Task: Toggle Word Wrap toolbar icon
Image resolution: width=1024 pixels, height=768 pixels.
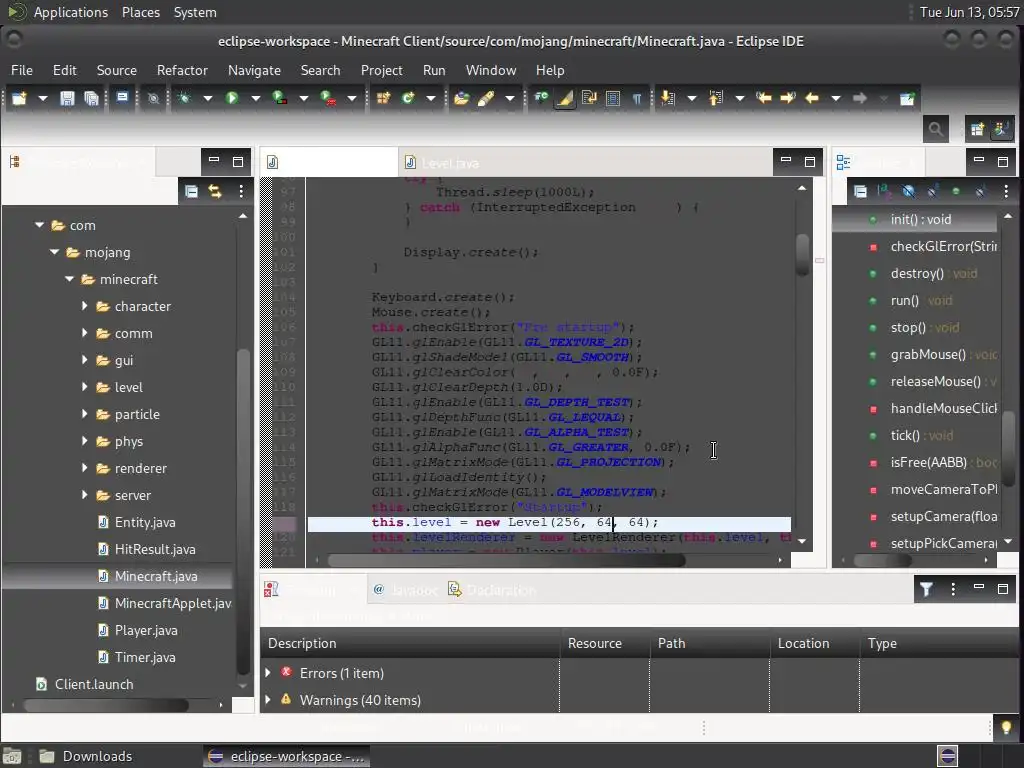Action: click(589, 98)
